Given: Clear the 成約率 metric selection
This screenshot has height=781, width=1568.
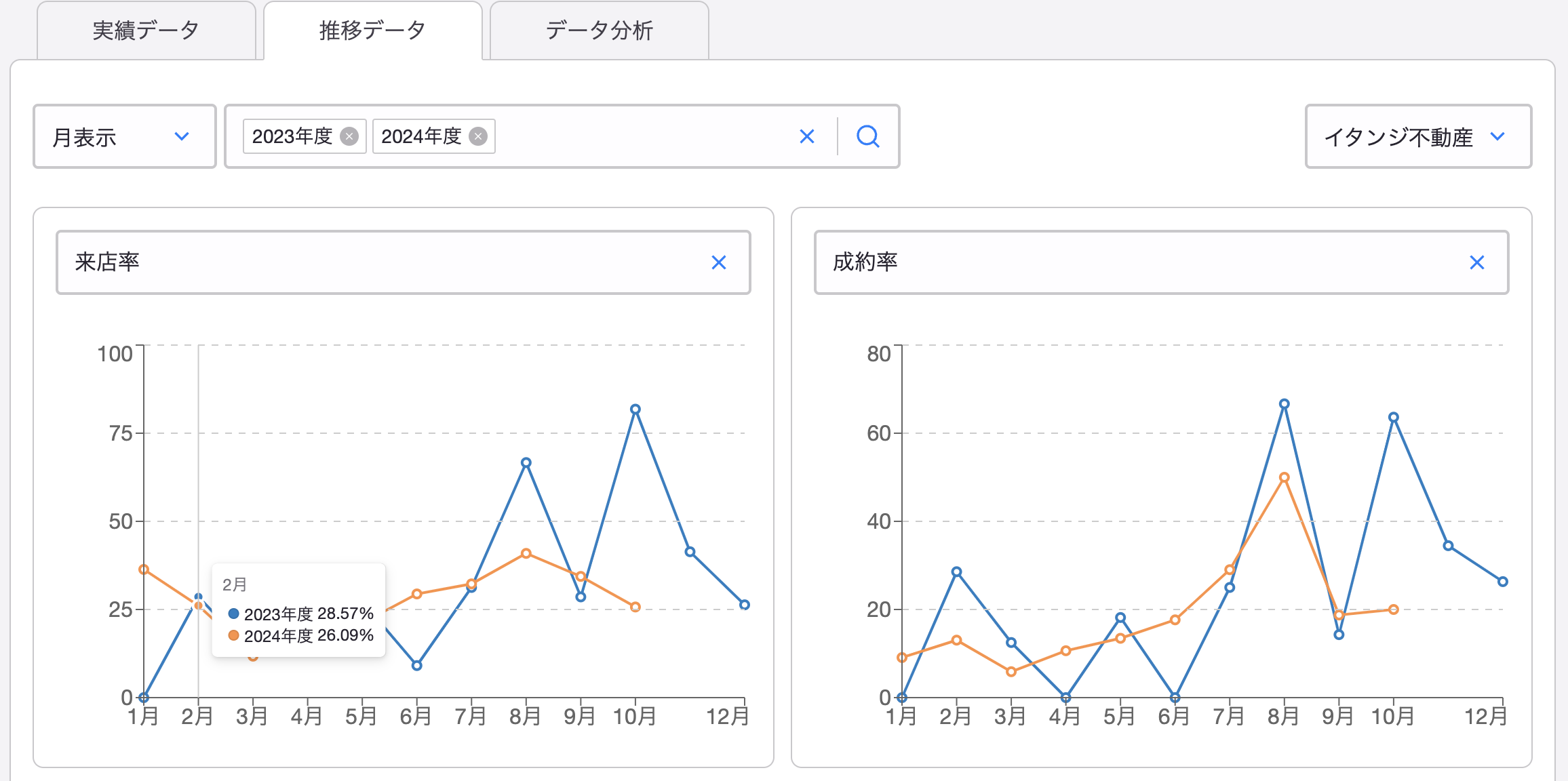Looking at the screenshot, I should point(1477,262).
